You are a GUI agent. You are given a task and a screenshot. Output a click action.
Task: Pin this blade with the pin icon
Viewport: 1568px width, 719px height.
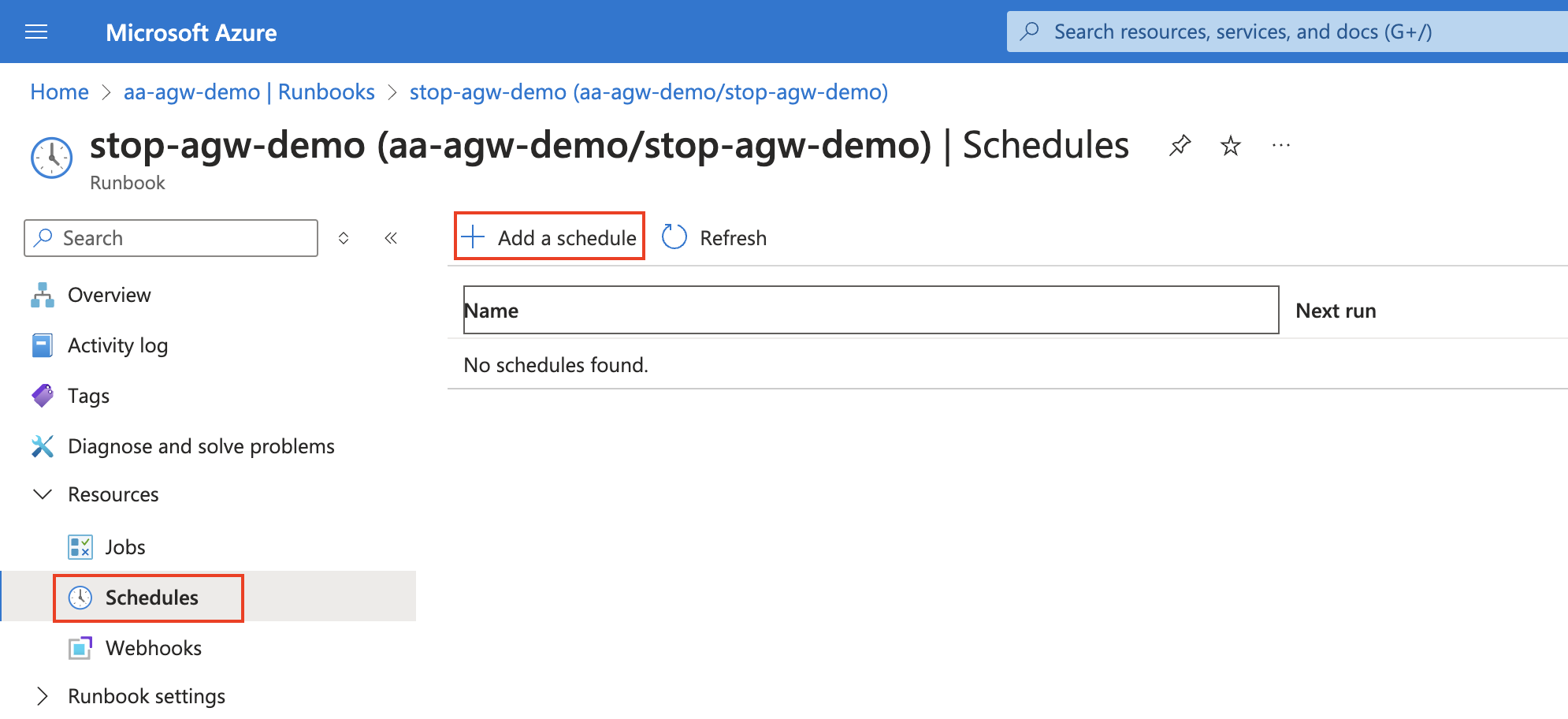pos(1180,145)
